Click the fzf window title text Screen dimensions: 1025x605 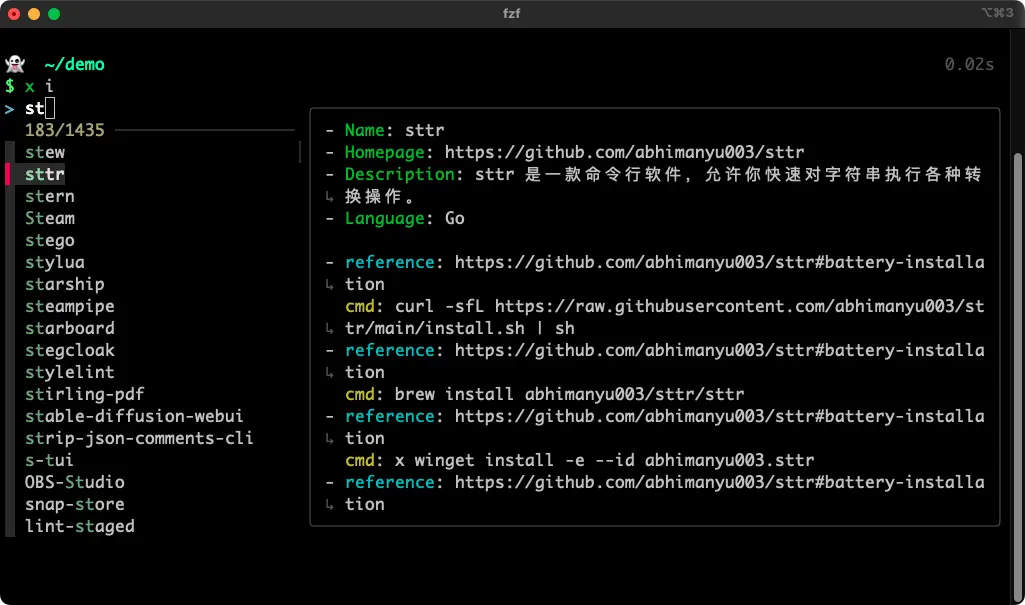click(x=511, y=13)
